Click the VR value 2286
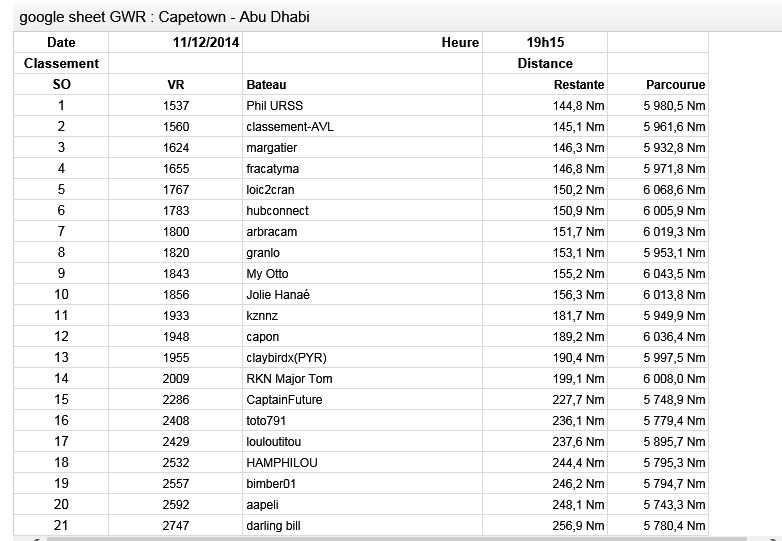 tap(176, 400)
